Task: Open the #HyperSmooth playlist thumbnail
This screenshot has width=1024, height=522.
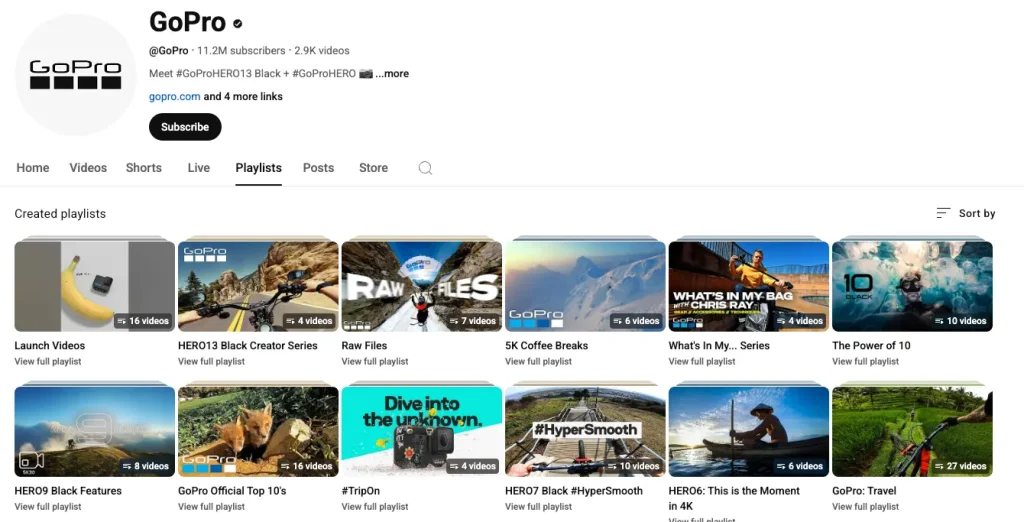Action: 585,431
